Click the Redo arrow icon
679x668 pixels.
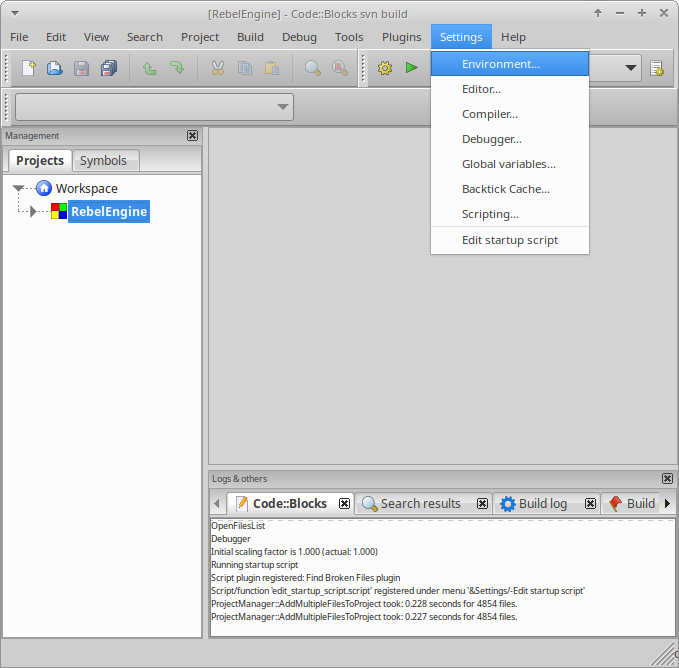point(177,68)
